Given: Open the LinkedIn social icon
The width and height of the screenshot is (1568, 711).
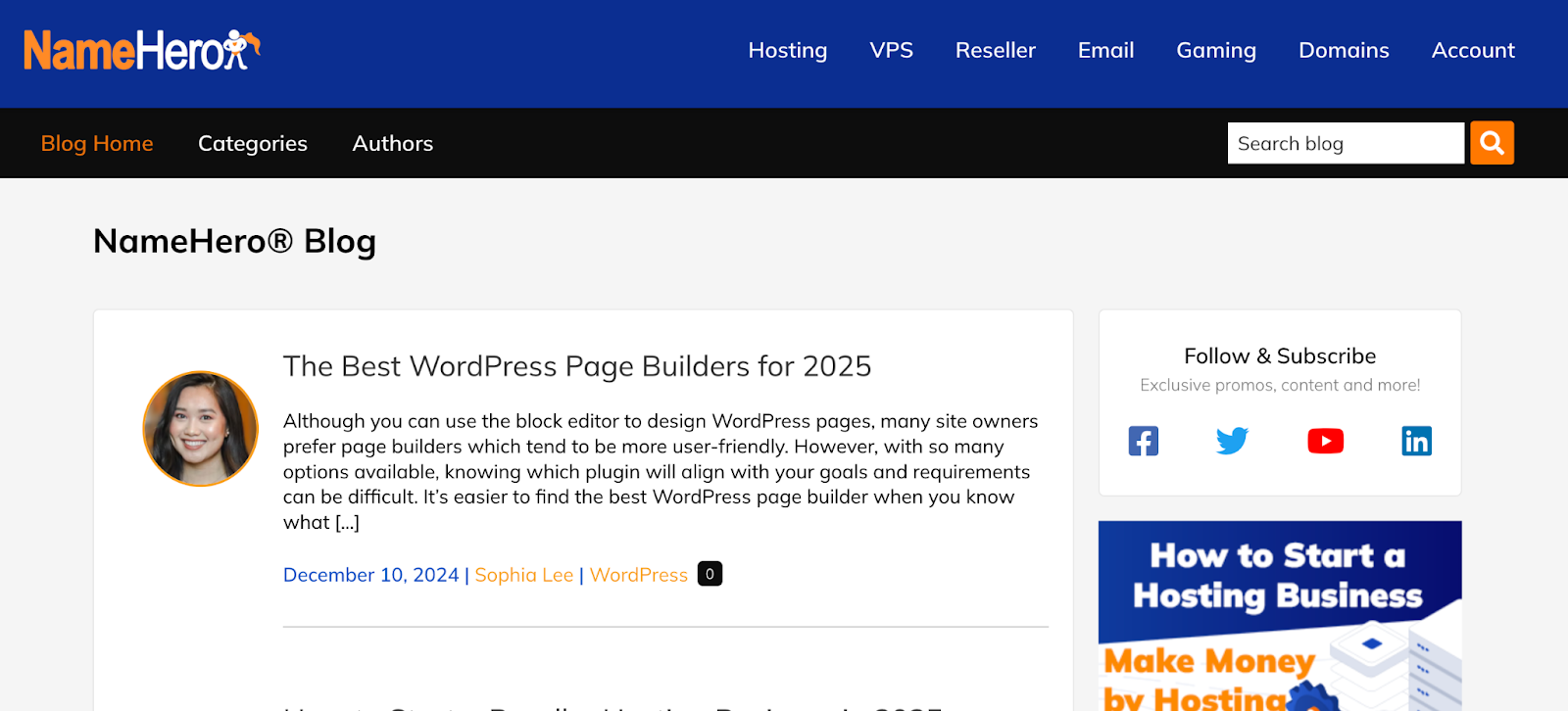Looking at the screenshot, I should [x=1416, y=441].
